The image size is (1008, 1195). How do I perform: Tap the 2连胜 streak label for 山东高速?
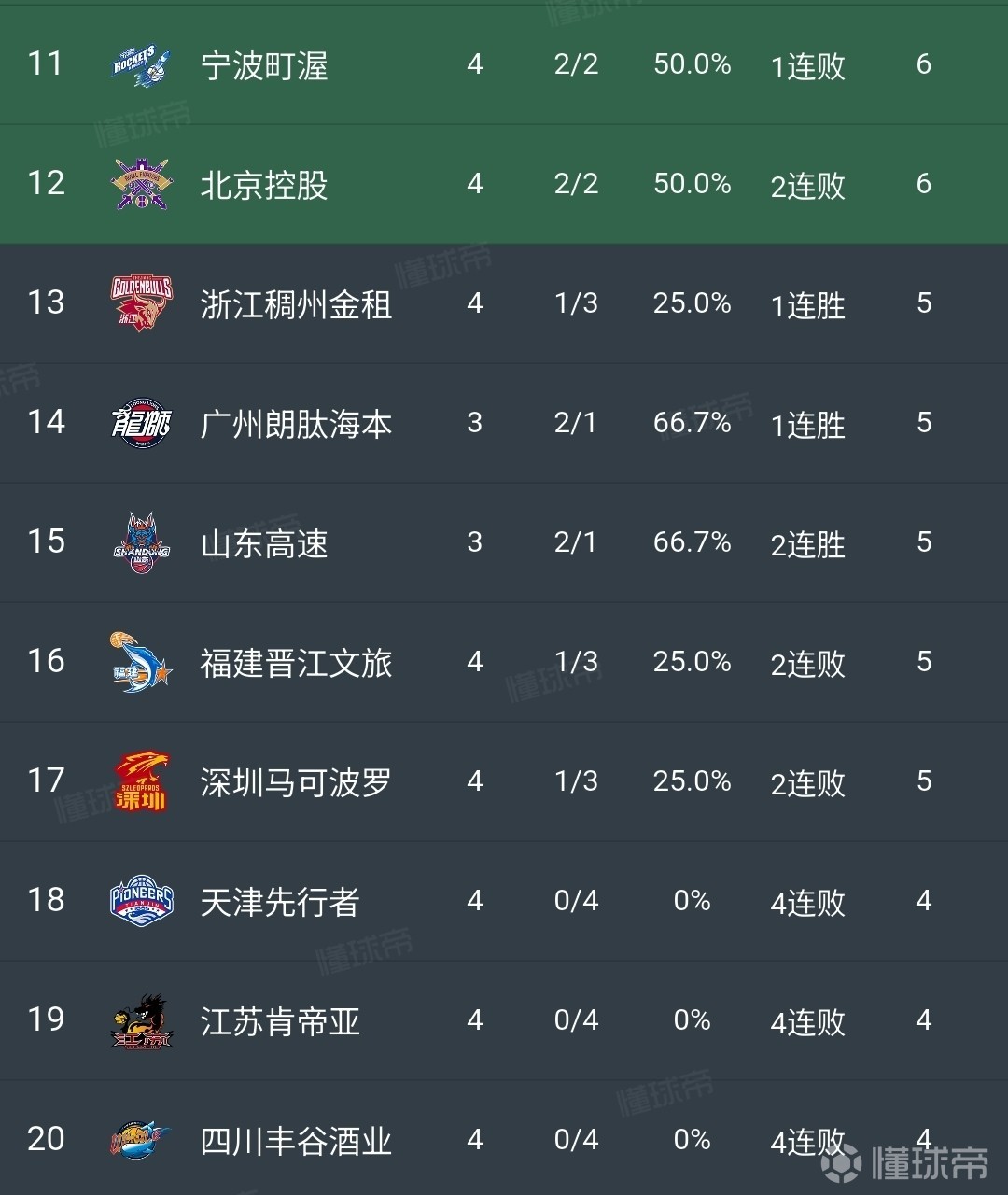[x=806, y=543]
